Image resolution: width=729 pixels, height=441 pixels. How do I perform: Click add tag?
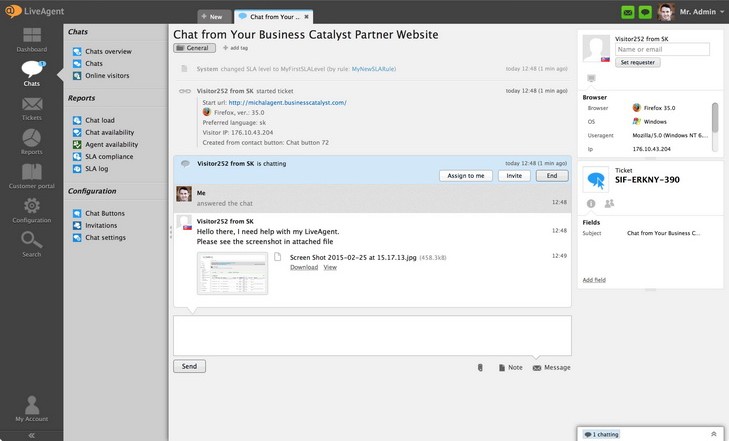click(235, 48)
